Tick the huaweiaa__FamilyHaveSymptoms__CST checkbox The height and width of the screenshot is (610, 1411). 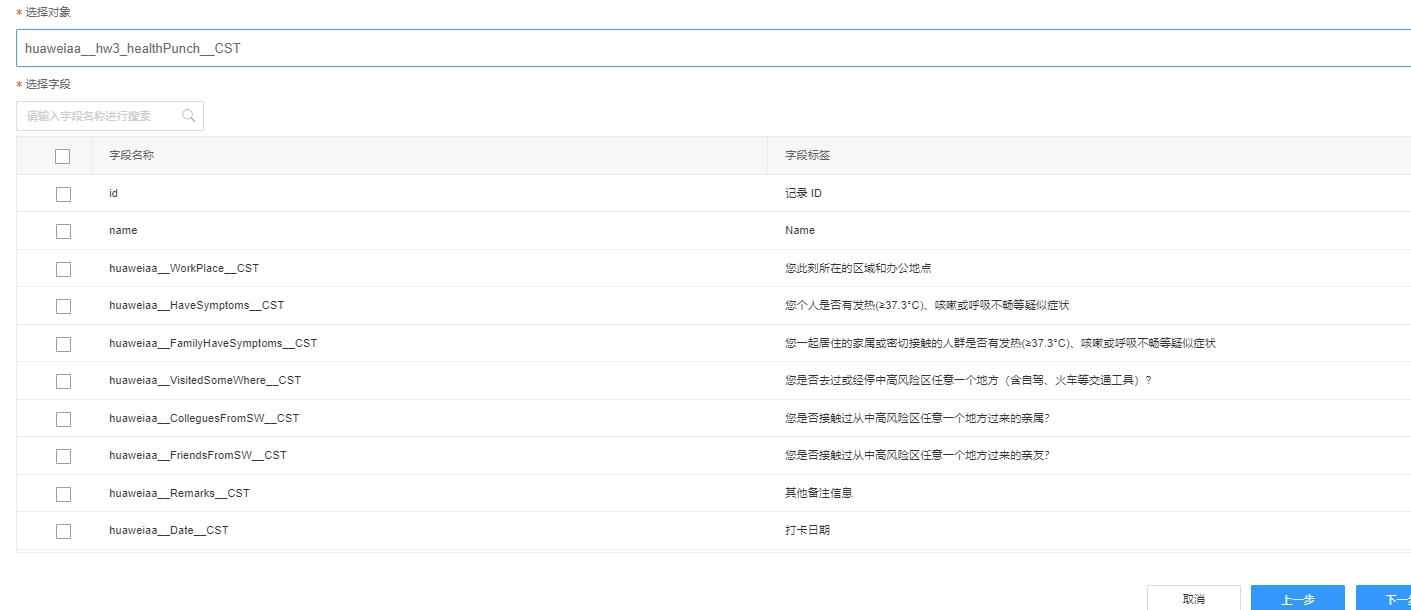coord(63,344)
